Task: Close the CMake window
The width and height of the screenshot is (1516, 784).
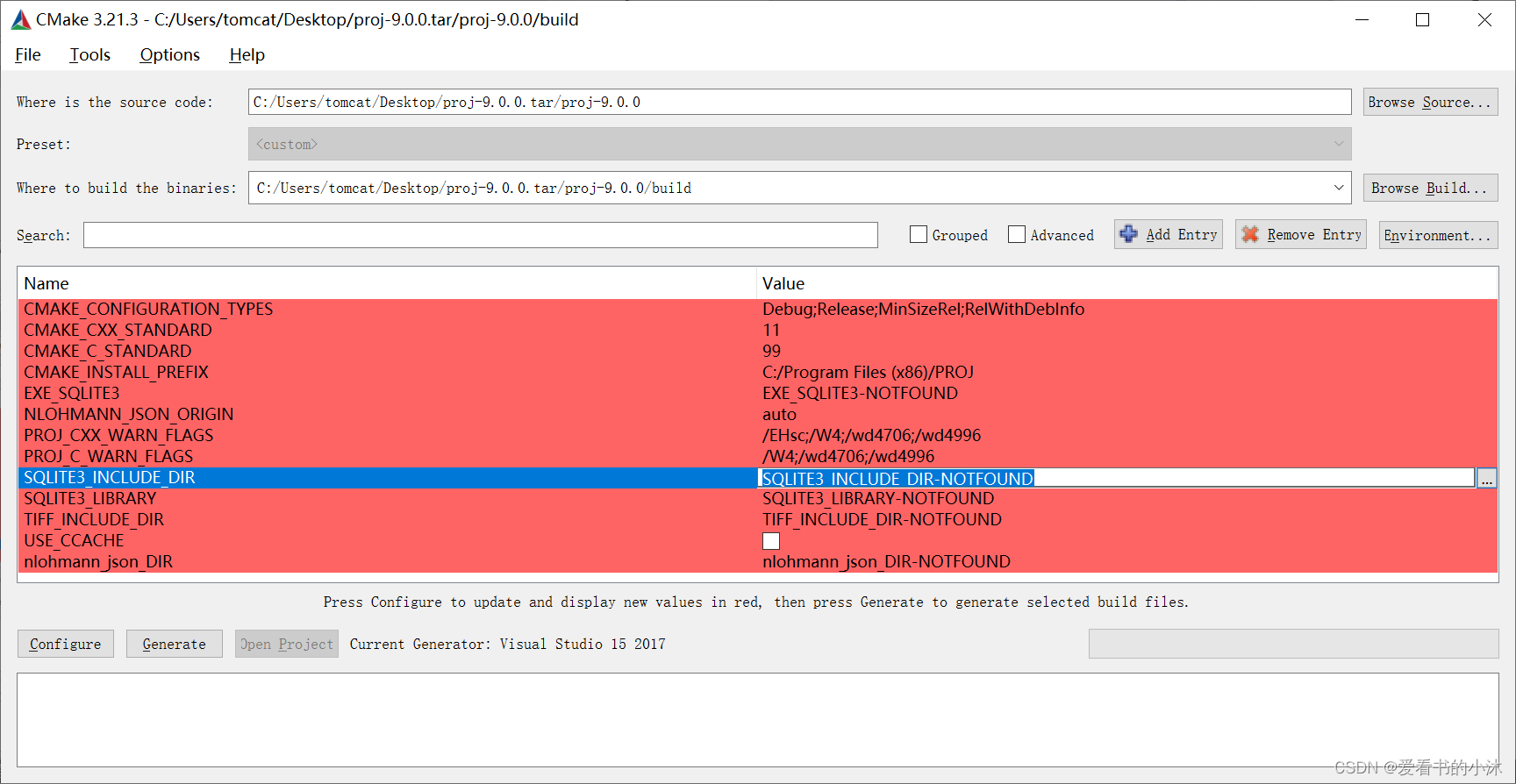Action: pos(1484,19)
